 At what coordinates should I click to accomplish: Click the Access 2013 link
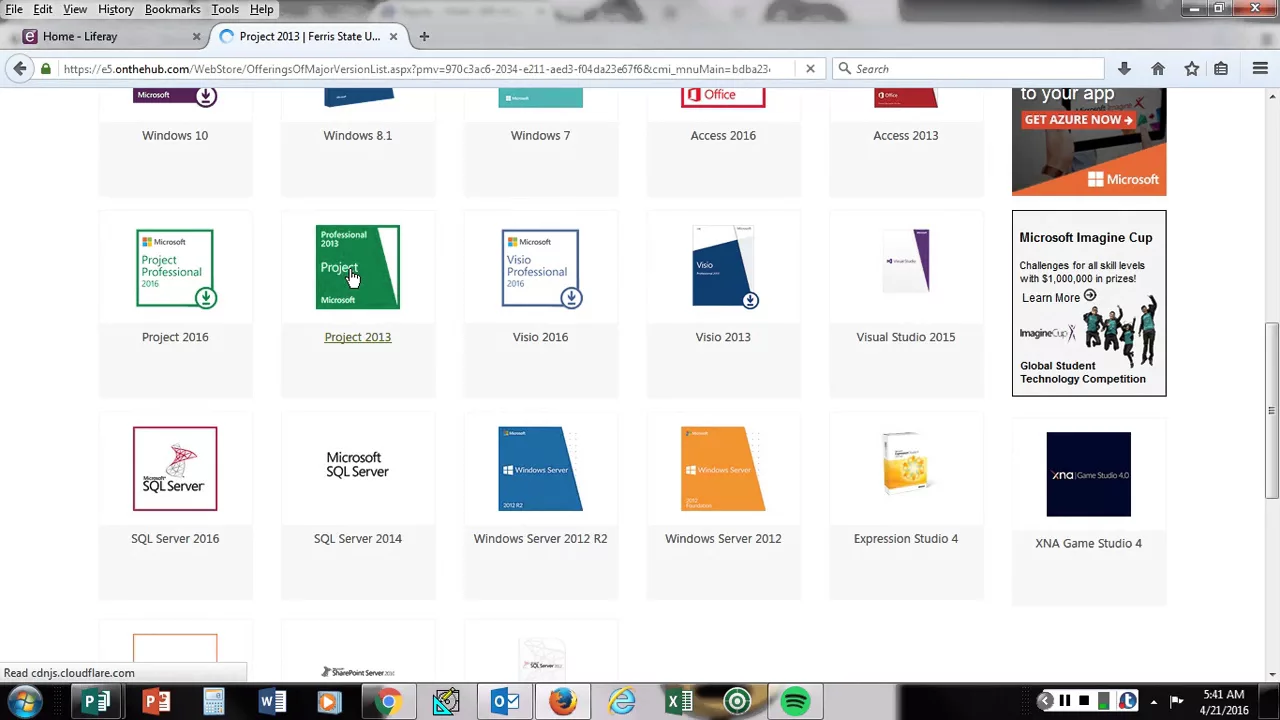click(x=906, y=135)
